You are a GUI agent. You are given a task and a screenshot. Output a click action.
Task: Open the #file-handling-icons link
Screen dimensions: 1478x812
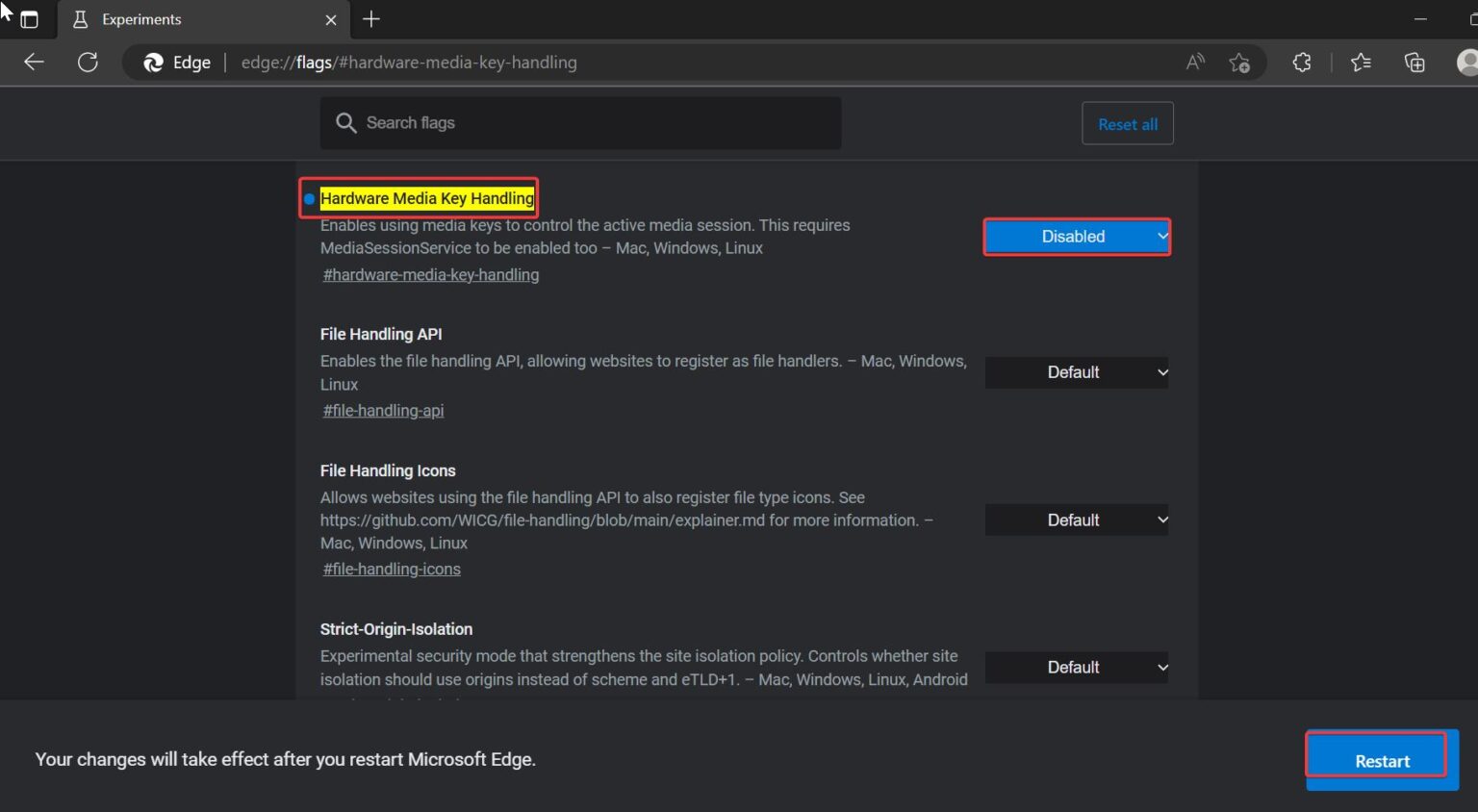(391, 569)
